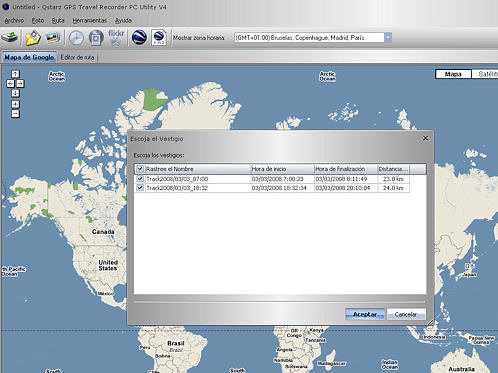Pan map right arrow control
Screen dimensions: 498x373
[20, 83]
